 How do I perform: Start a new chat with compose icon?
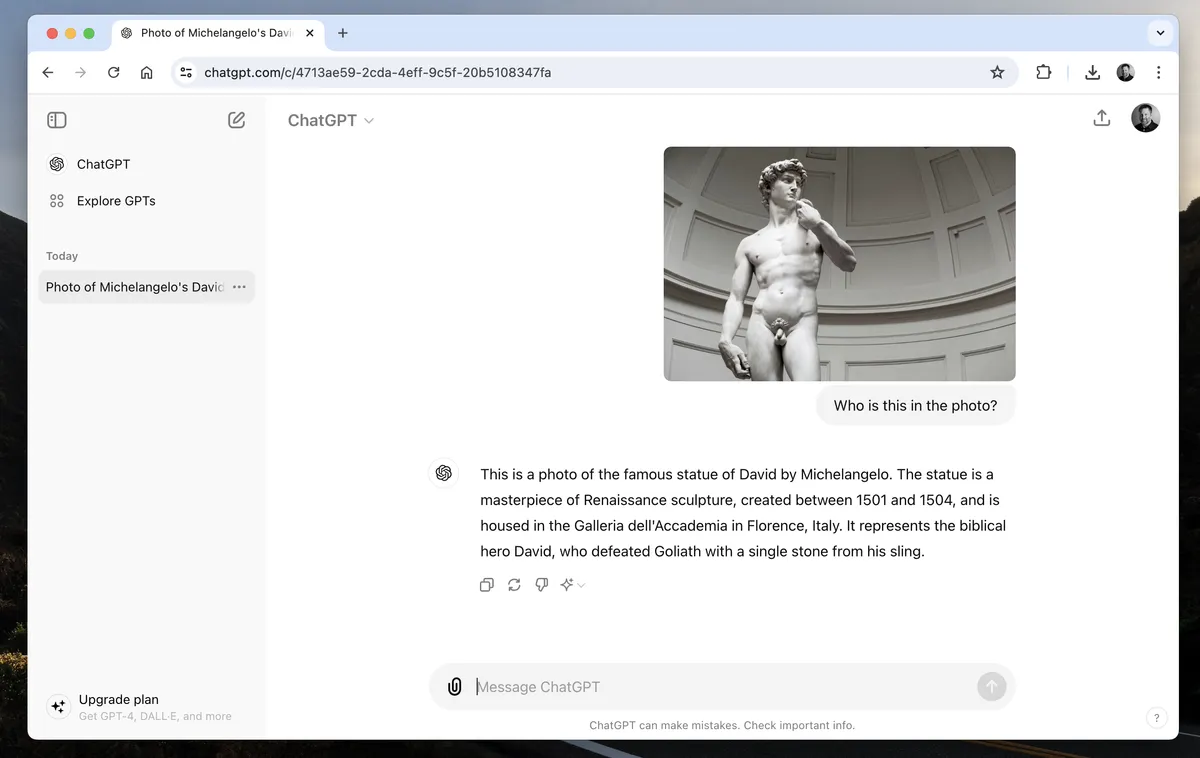point(236,120)
